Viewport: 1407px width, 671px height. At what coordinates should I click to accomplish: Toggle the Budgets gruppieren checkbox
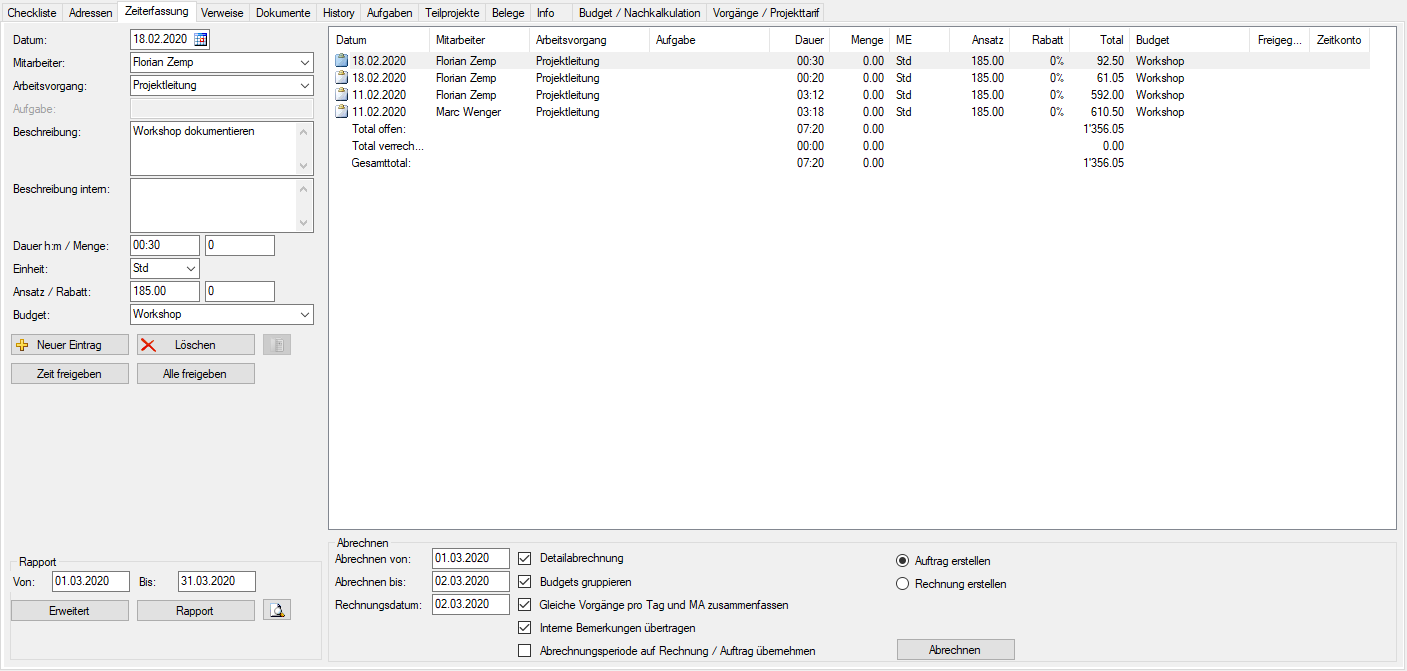525,581
